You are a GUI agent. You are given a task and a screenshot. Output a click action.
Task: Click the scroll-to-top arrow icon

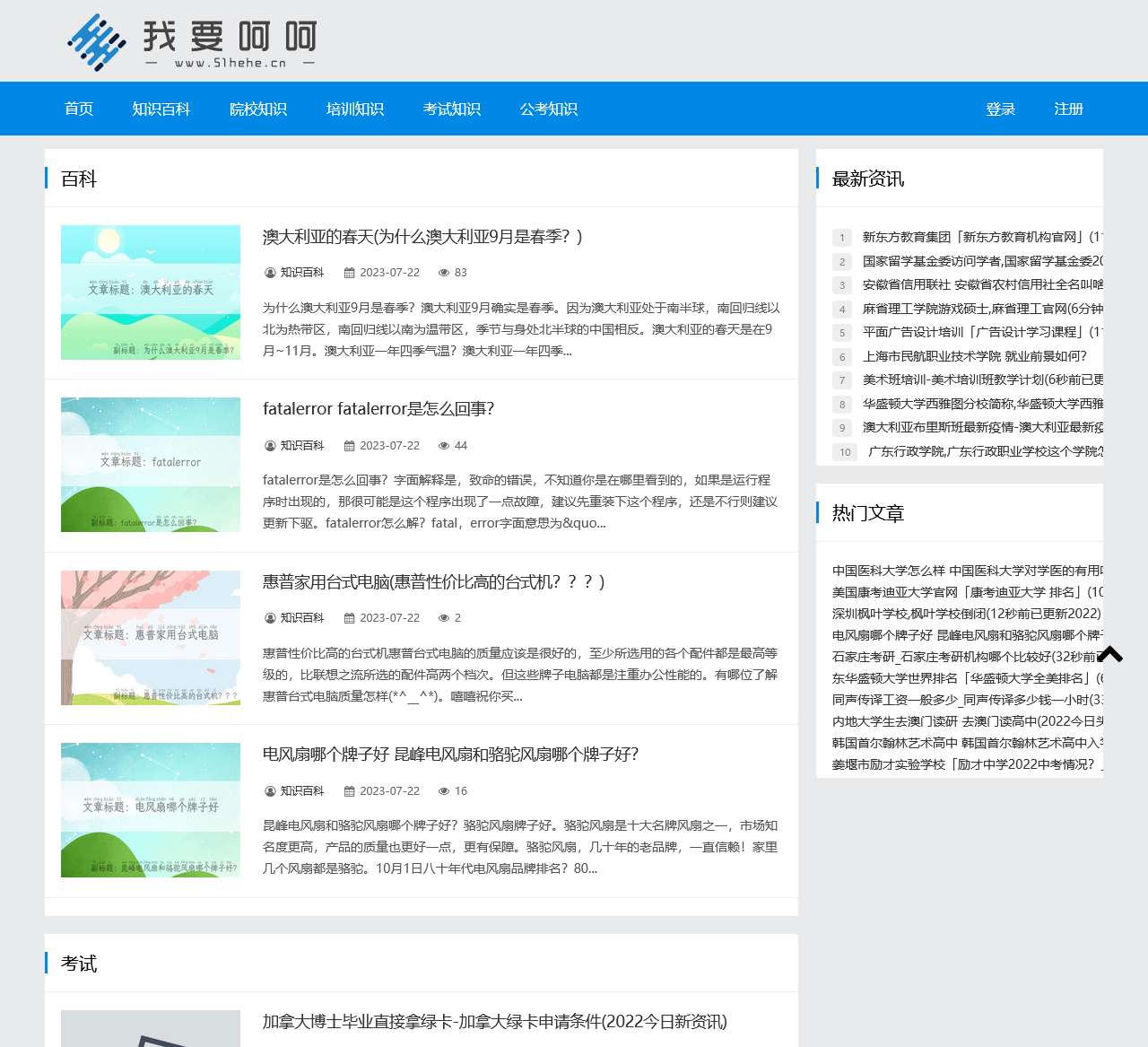point(1109,654)
